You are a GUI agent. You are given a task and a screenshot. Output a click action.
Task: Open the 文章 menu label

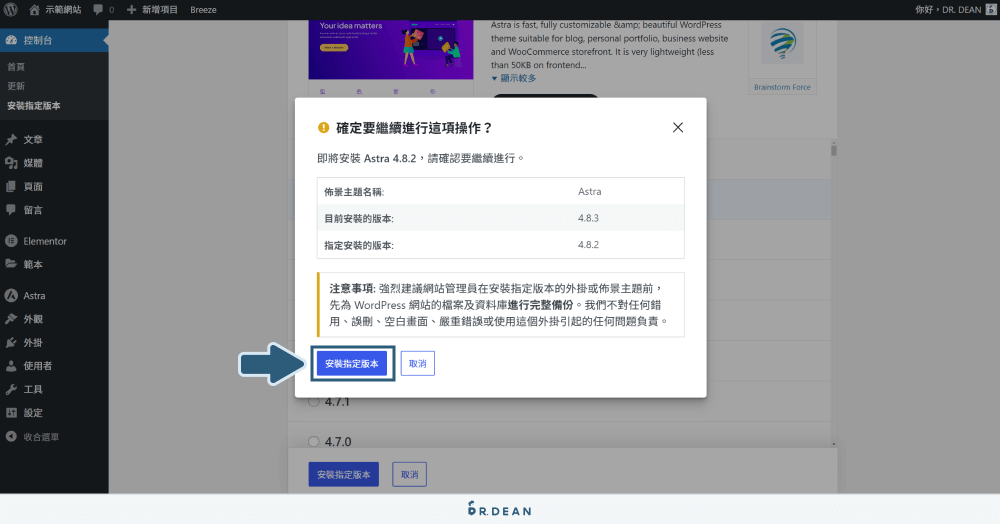(x=33, y=140)
